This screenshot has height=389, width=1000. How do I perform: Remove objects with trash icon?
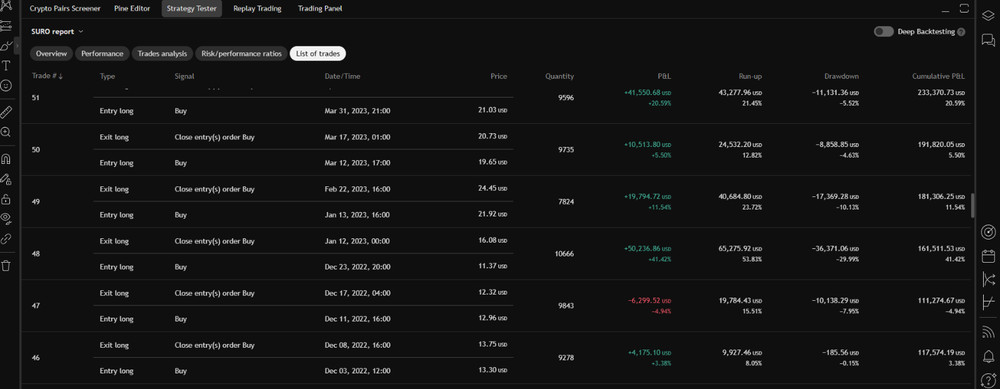6,266
